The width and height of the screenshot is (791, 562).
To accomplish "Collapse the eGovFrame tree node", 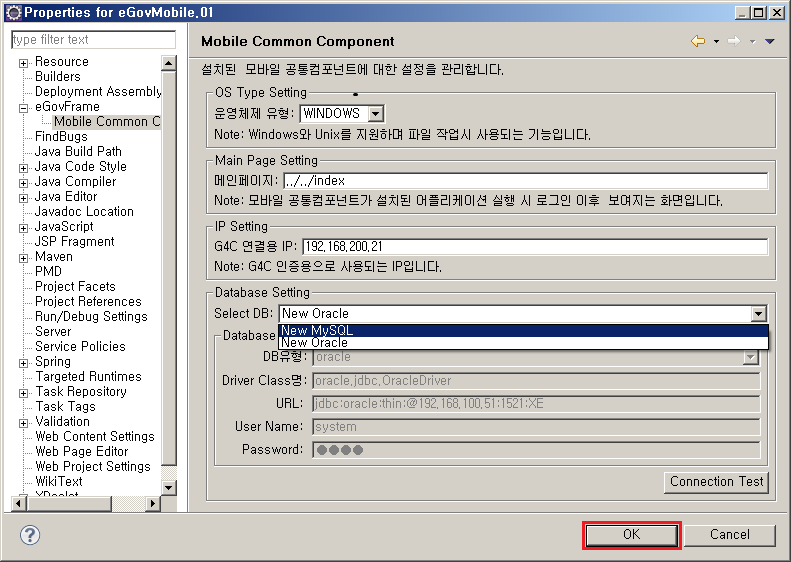I will 23,107.
